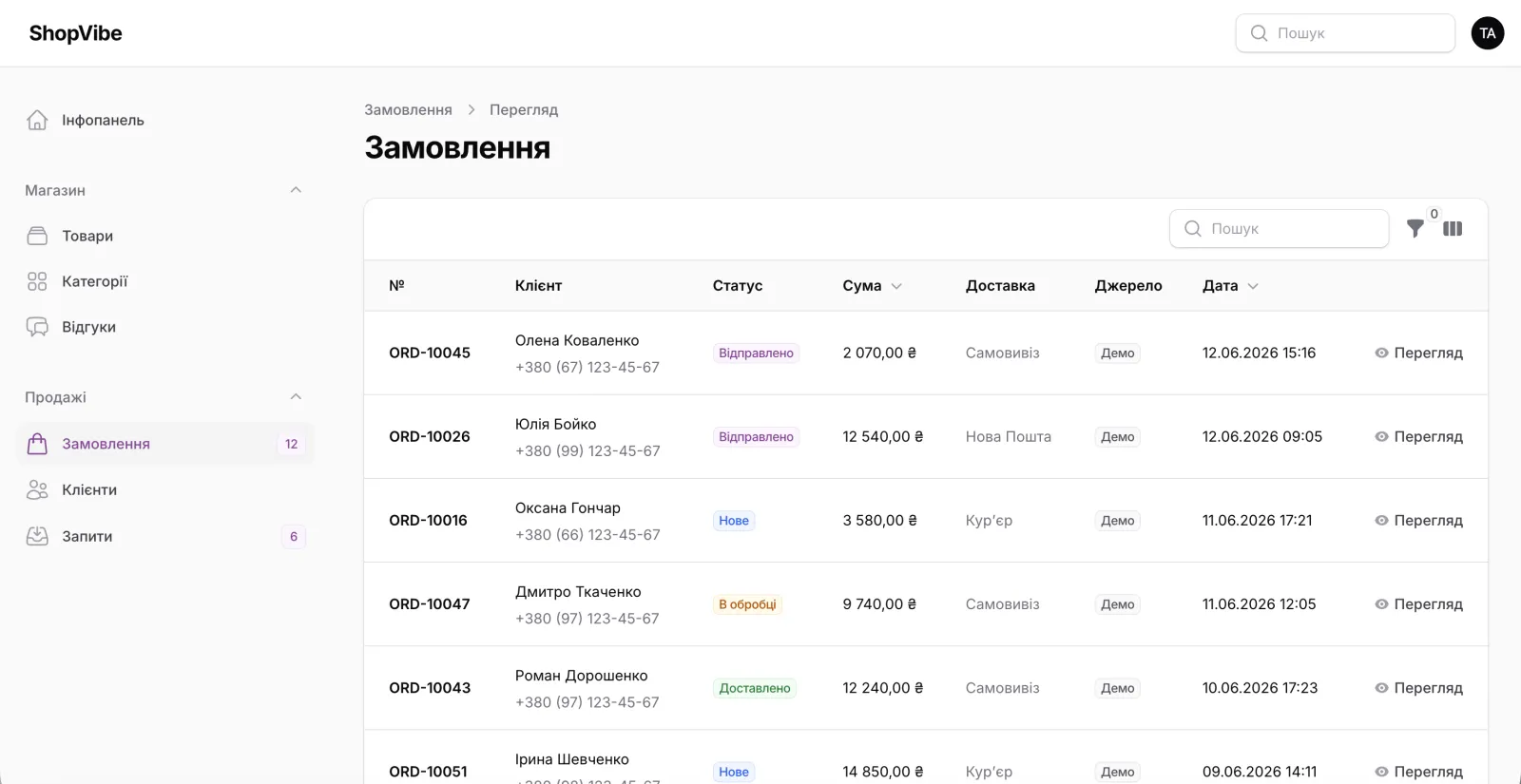Click the Категорії grid icon
The width and height of the screenshot is (1521, 784).
tap(37, 281)
